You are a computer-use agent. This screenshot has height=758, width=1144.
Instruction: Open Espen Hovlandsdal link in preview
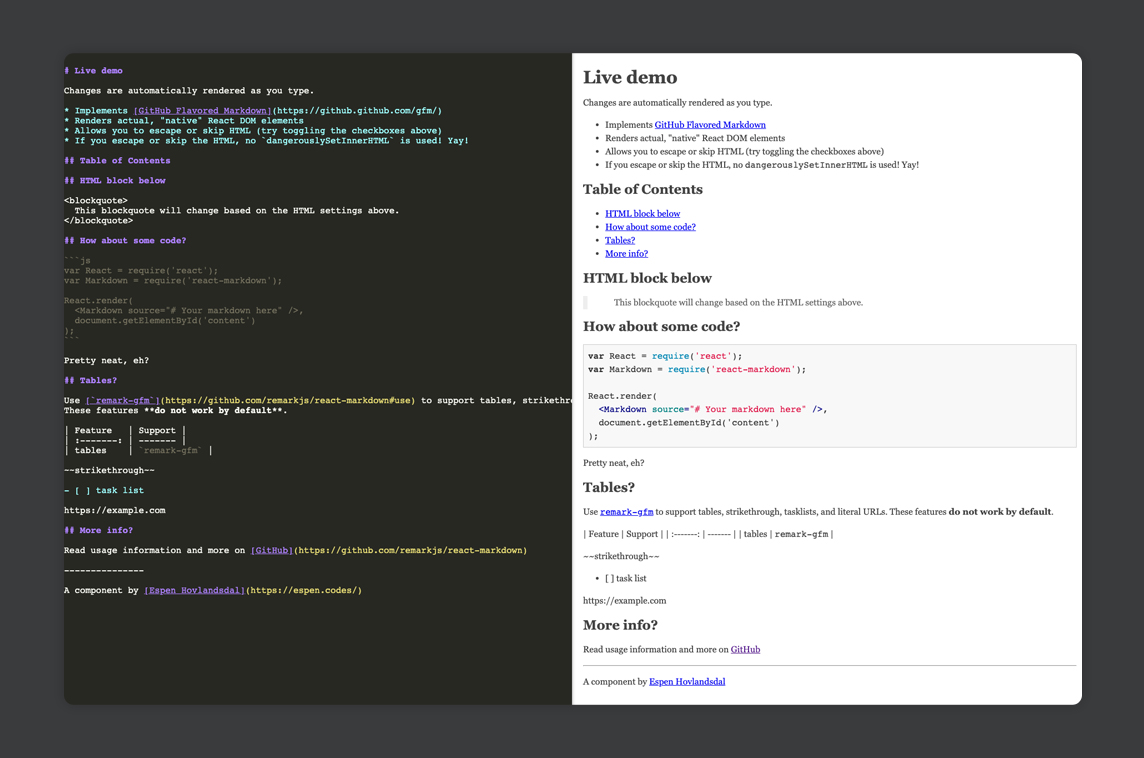pyautogui.click(x=687, y=681)
